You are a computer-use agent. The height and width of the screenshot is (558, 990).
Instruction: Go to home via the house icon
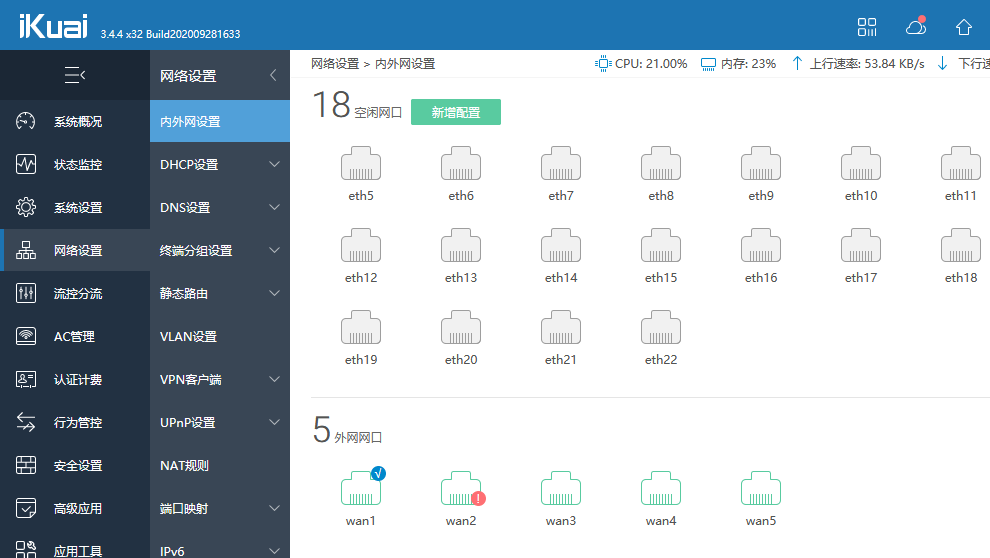tap(963, 27)
